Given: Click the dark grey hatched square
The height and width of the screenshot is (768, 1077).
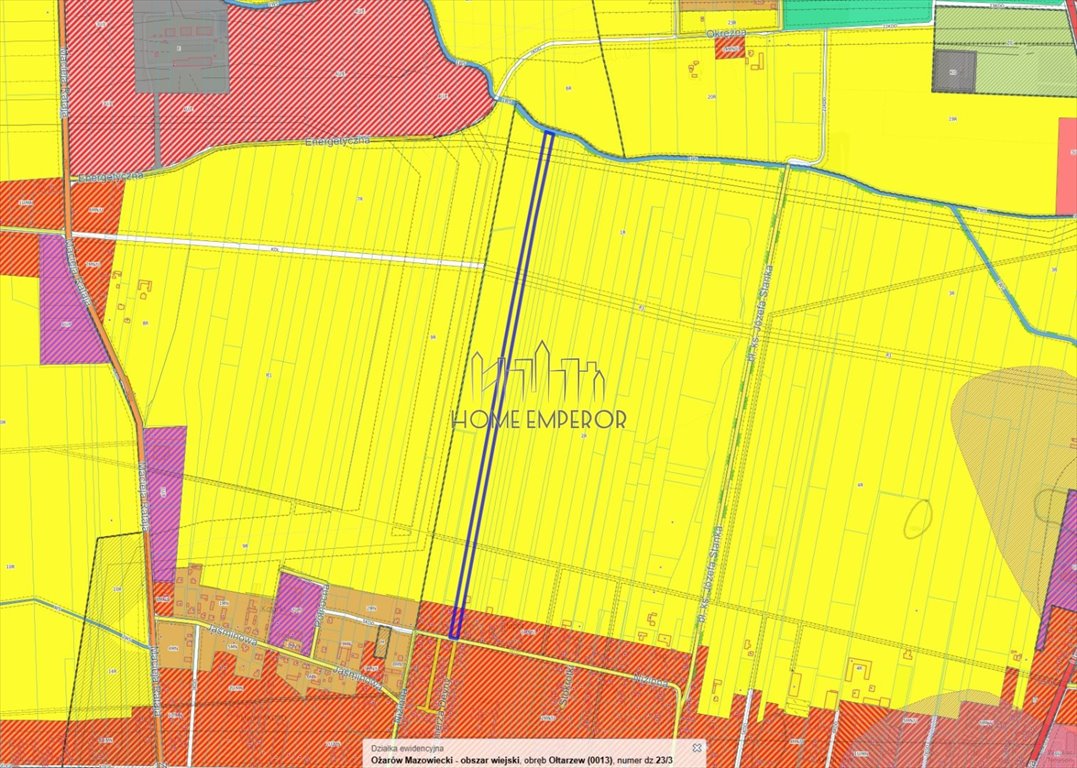Looking at the screenshot, I should click(954, 71).
